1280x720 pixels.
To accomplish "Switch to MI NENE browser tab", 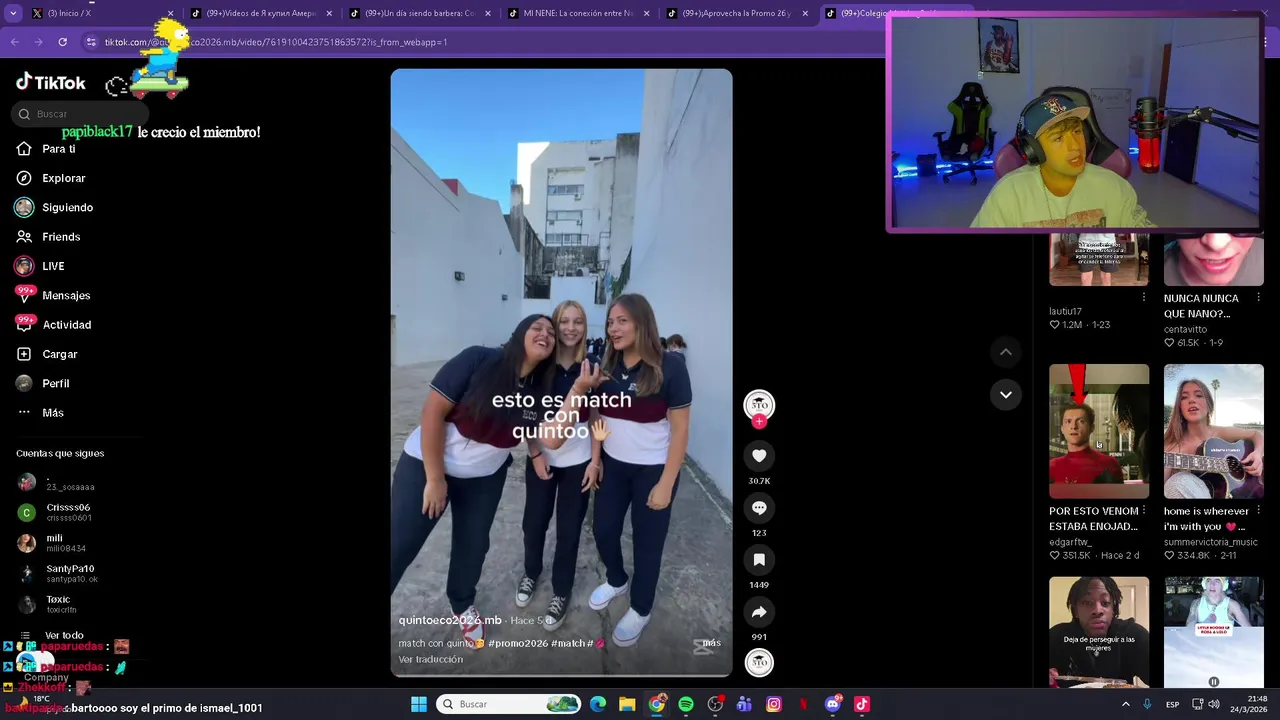I will 578,13.
